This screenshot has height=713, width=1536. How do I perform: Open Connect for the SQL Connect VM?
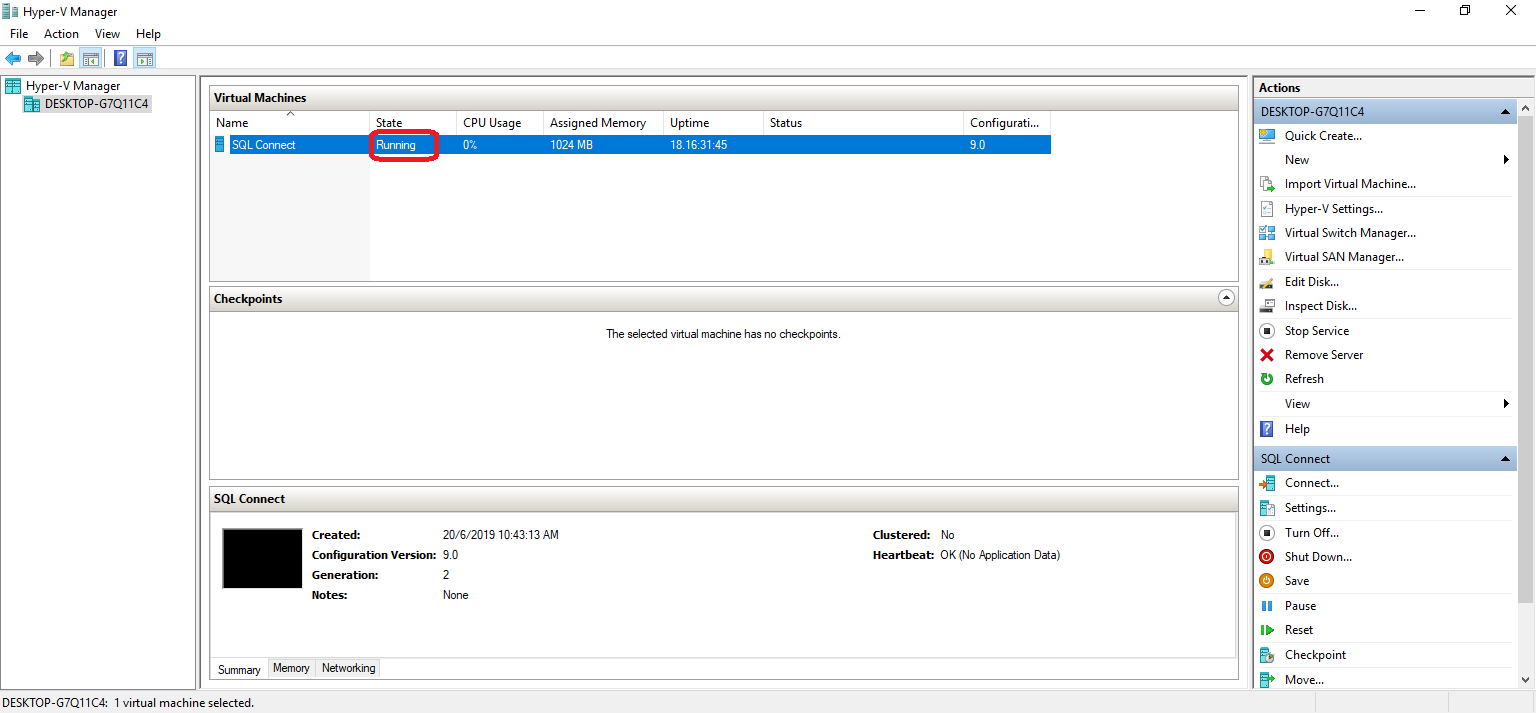tap(1310, 483)
